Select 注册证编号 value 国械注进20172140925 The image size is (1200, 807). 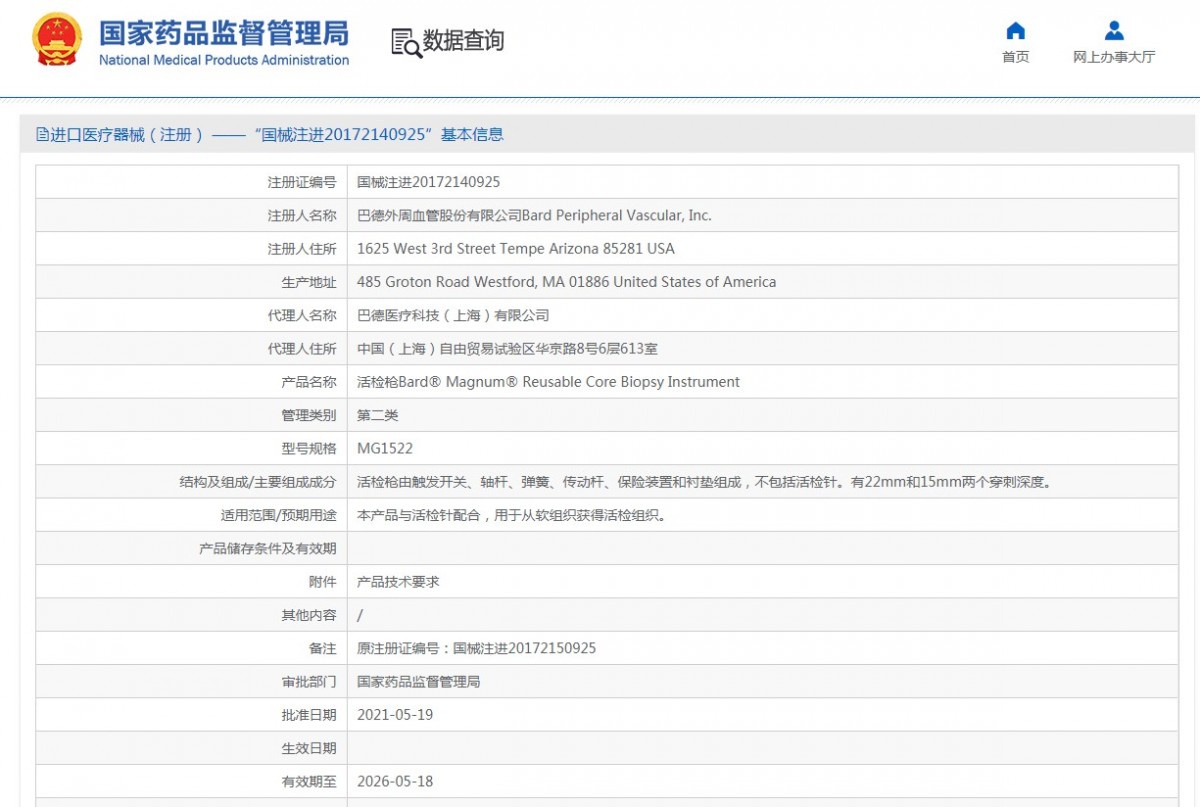pyautogui.click(x=428, y=182)
